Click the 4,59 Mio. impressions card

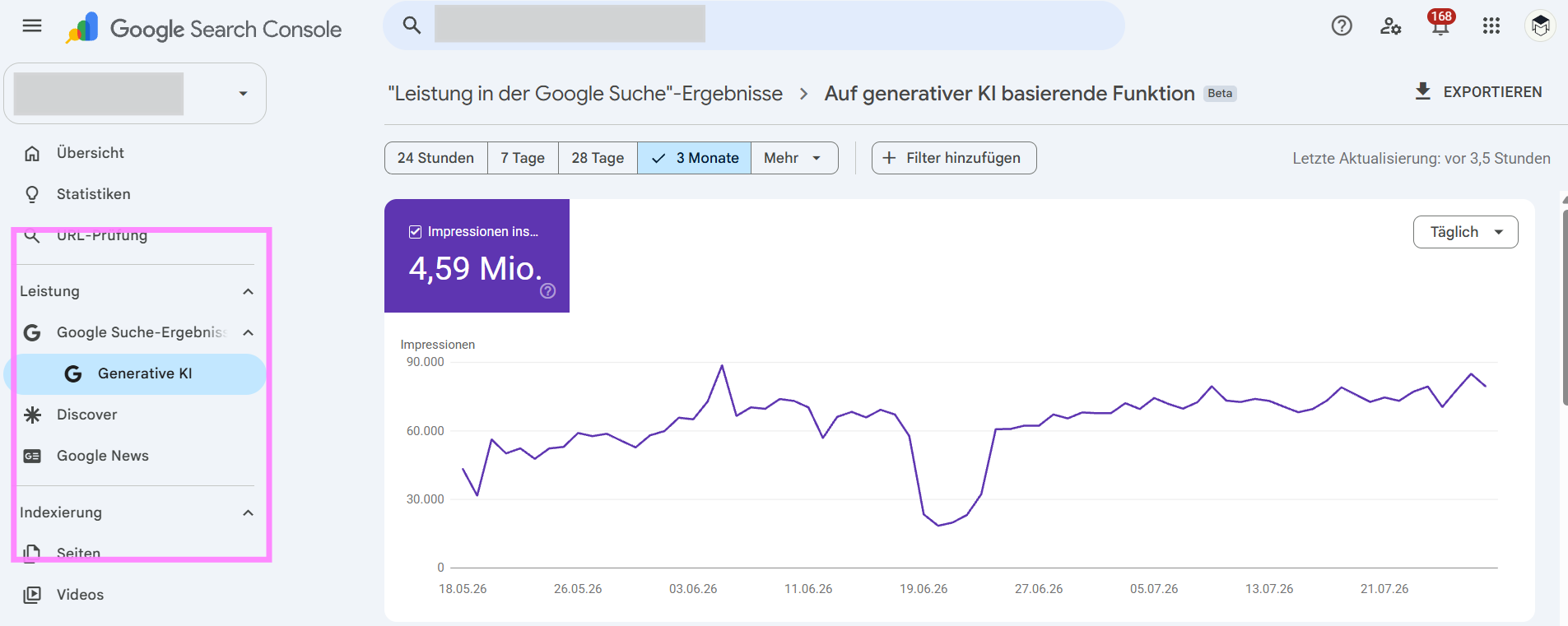pyautogui.click(x=477, y=256)
